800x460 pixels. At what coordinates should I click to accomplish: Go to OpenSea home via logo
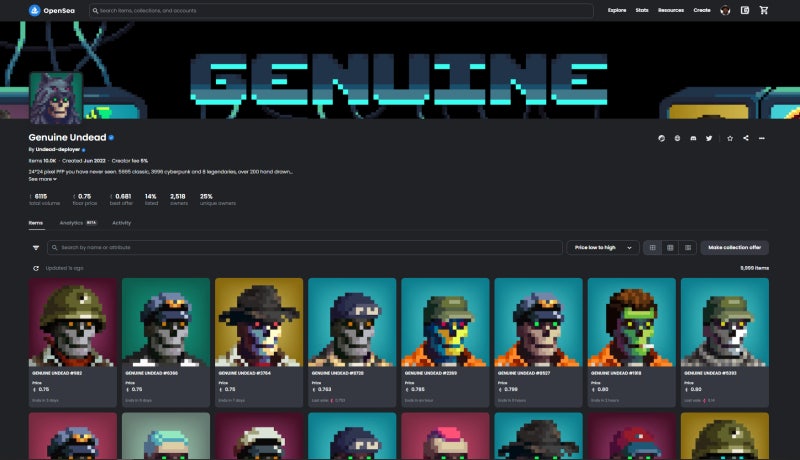pyautogui.click(x=52, y=10)
